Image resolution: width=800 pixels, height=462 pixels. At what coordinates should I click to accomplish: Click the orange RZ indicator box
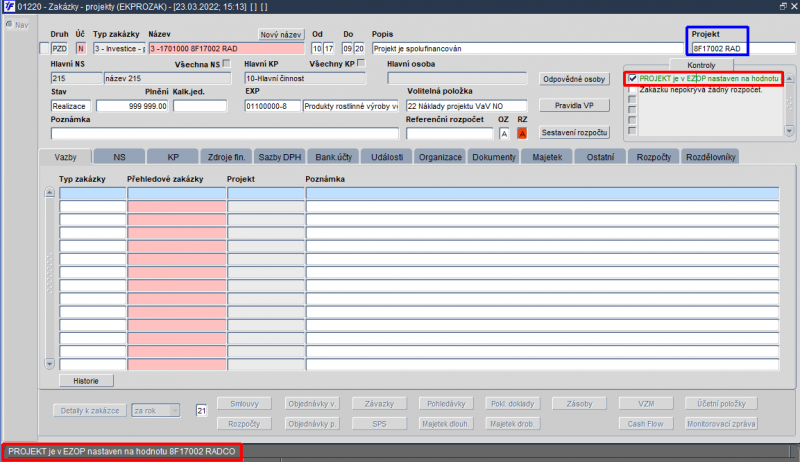[521, 133]
